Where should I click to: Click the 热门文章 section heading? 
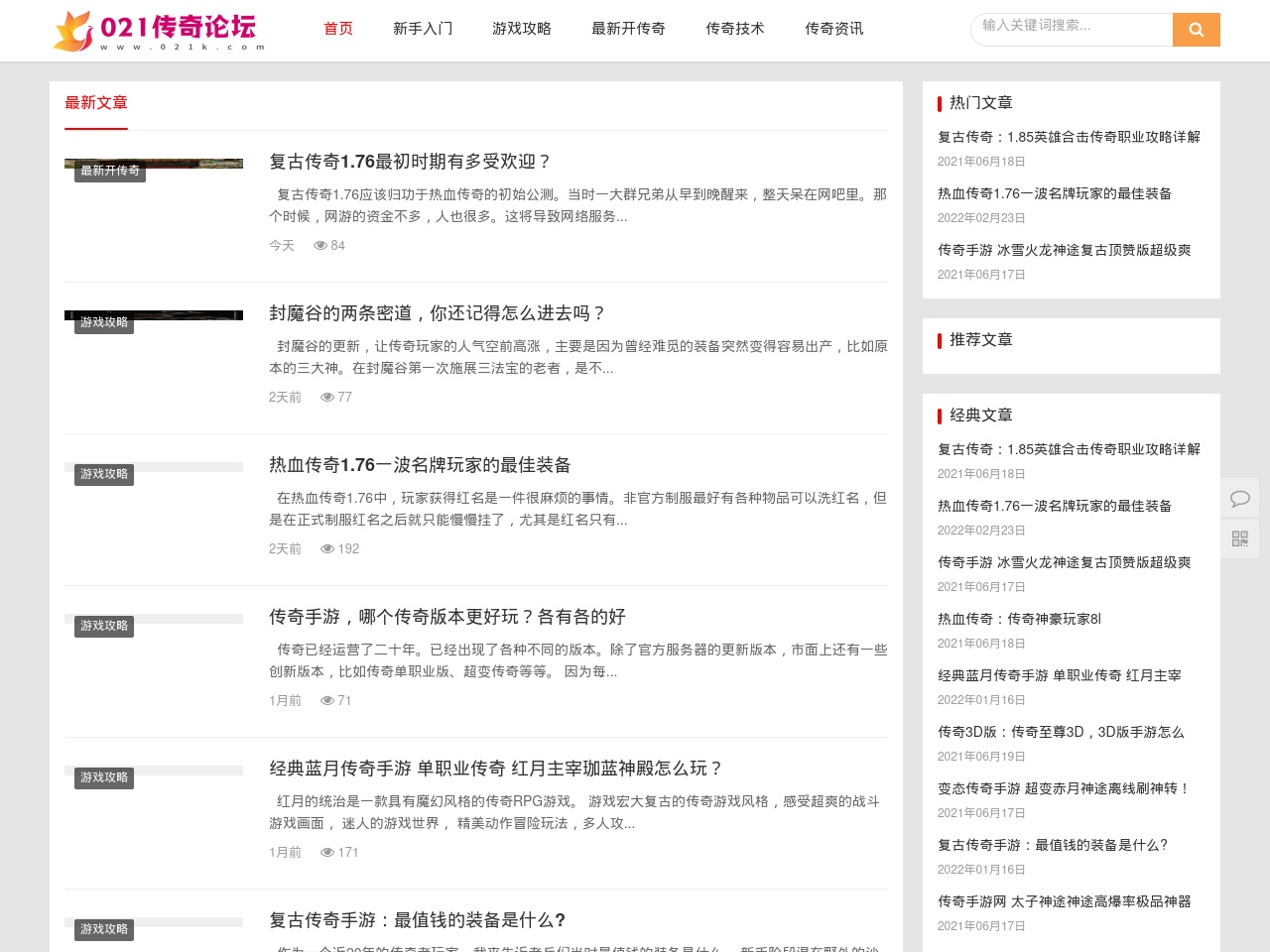980,103
